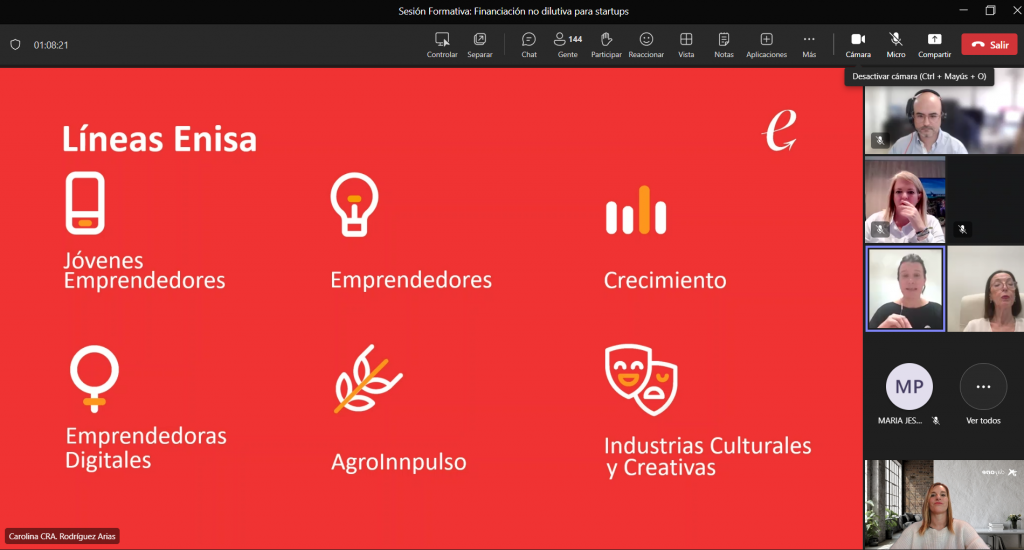The height and width of the screenshot is (550, 1024).
Task: Select the woman with glasses video
Action: point(985,289)
